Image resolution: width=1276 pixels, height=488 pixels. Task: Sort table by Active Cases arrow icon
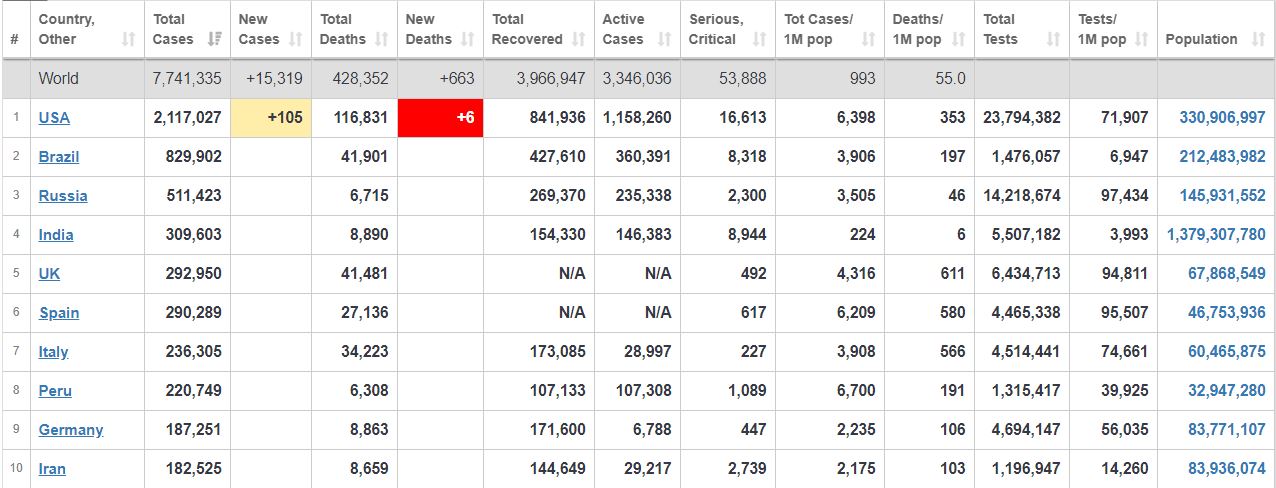tap(664, 39)
